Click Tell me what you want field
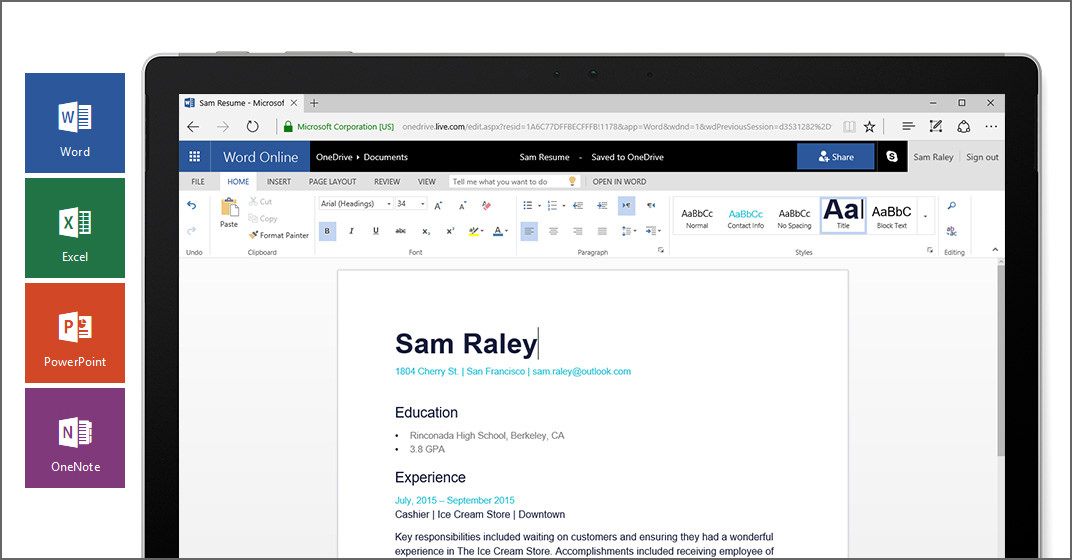The height and width of the screenshot is (560, 1072). 515,182
